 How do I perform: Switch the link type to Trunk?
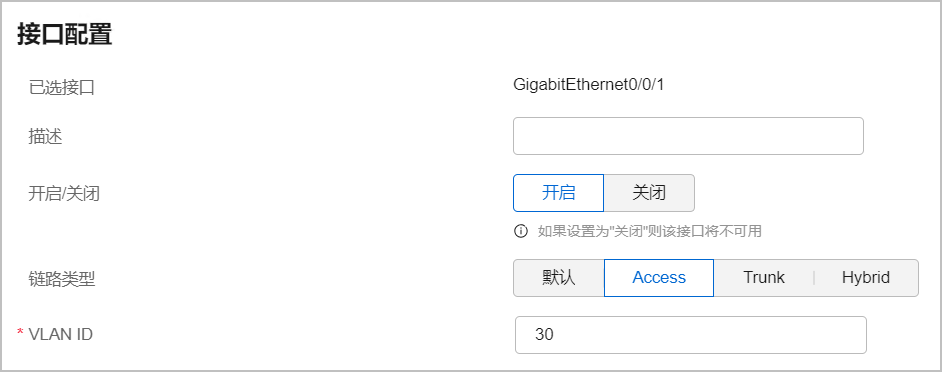[764, 278]
